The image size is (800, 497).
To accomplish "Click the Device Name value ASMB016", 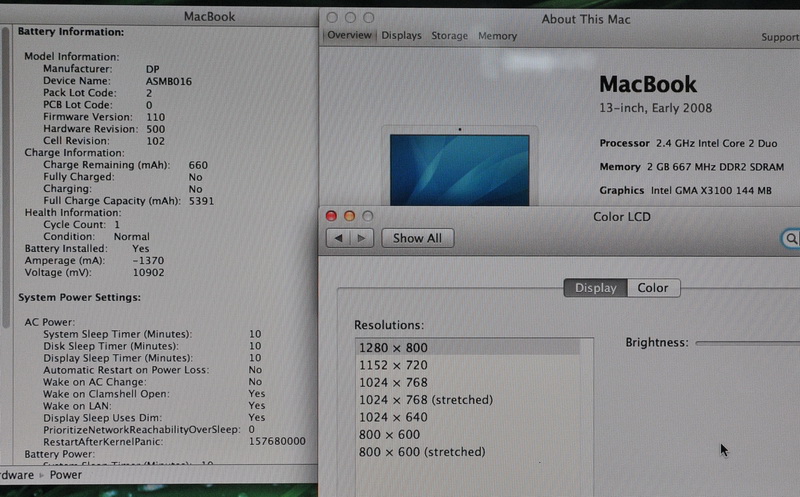I will 169,81.
